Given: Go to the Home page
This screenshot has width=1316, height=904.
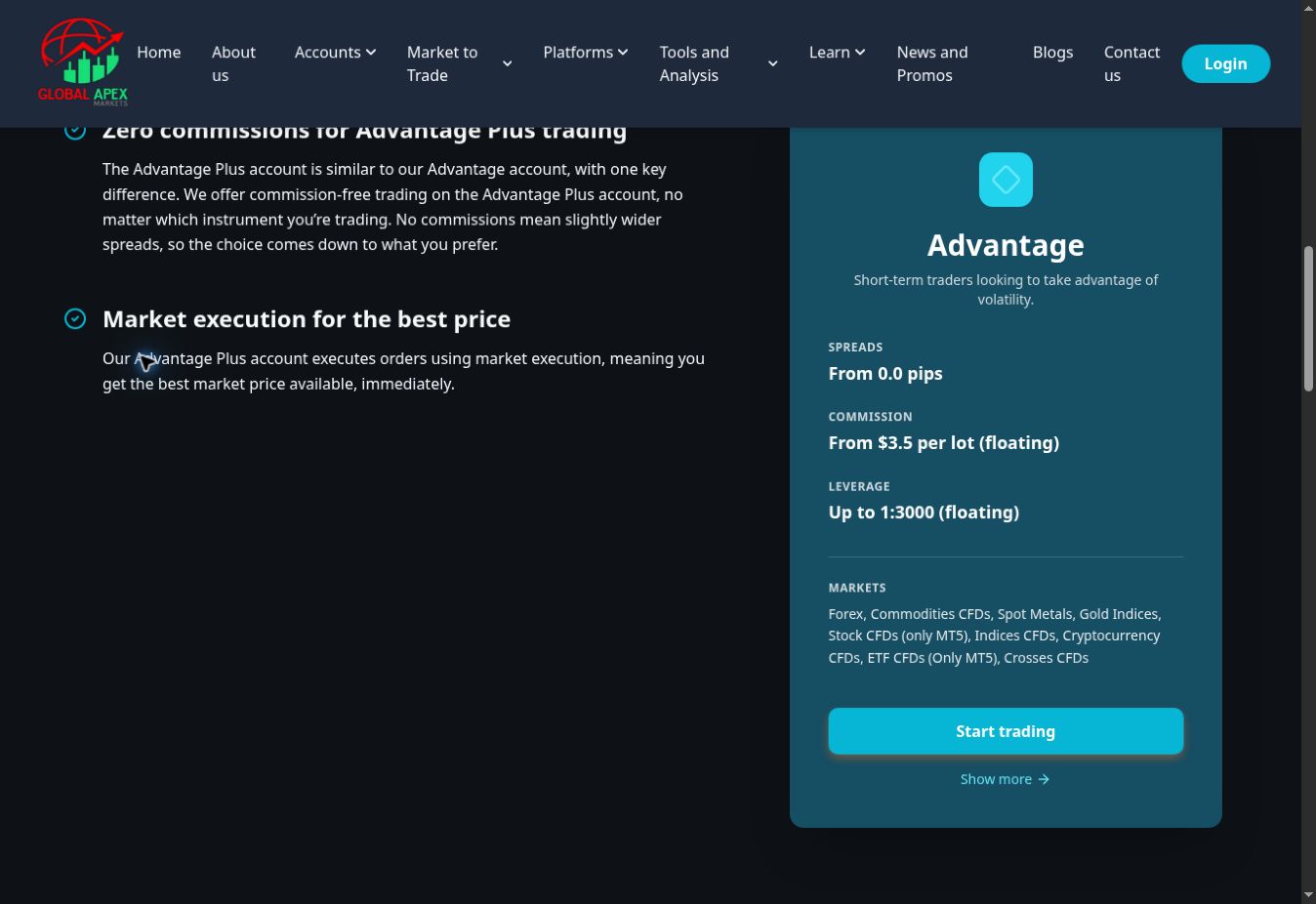Looking at the screenshot, I should (x=159, y=52).
